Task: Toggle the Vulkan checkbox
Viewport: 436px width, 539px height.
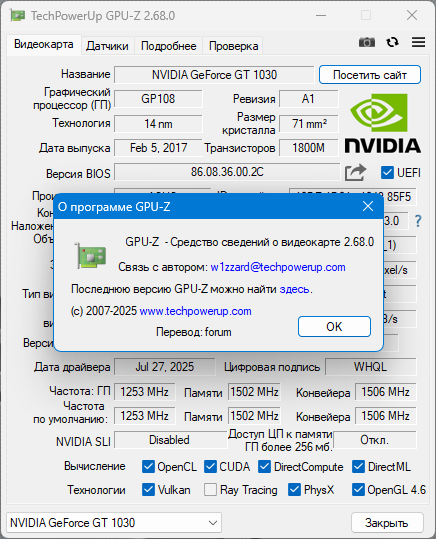Action: coord(148,490)
